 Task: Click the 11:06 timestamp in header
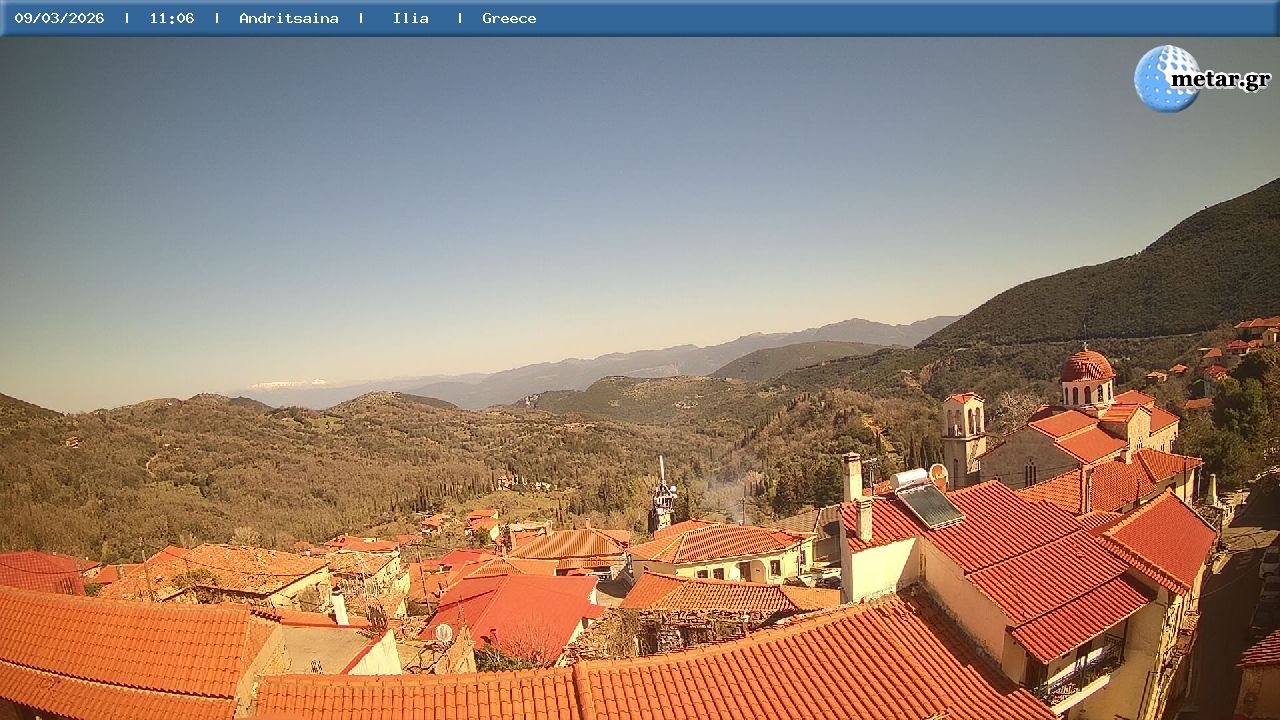tap(172, 18)
